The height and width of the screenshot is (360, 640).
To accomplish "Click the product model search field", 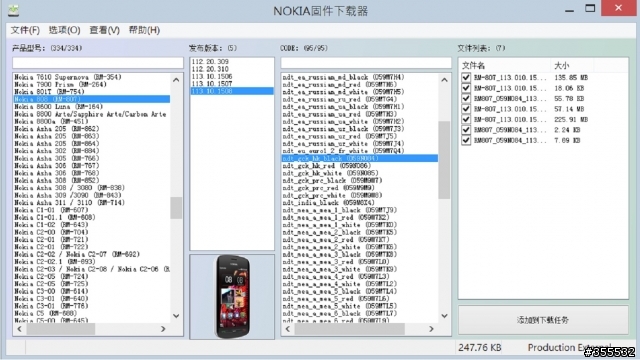I will tap(98, 62).
